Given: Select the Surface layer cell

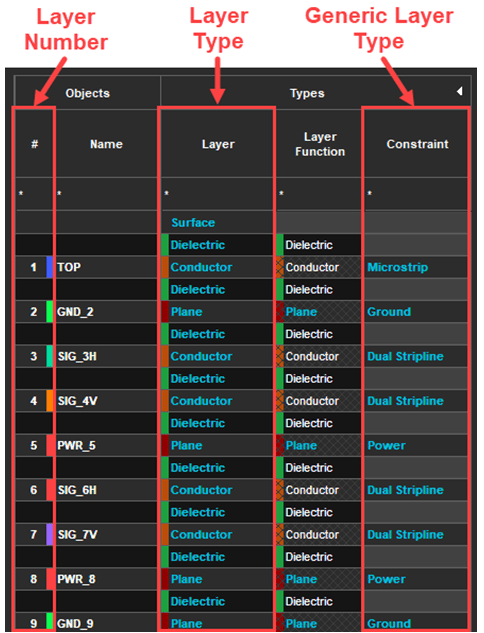Looking at the screenshot, I should pyautogui.click(x=218, y=222).
